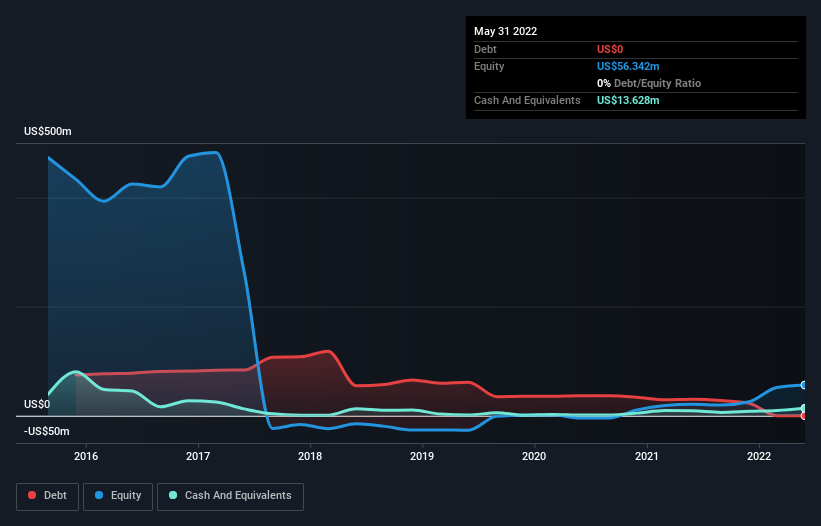Click the US$56.342m equity value
This screenshot has width=821, height=526.
coord(628,66)
